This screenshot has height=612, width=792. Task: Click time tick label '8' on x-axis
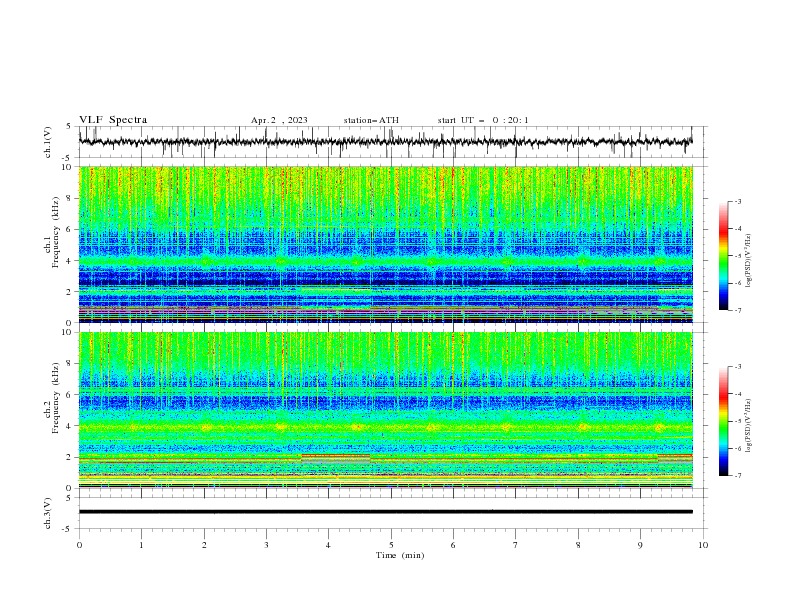tap(578, 545)
